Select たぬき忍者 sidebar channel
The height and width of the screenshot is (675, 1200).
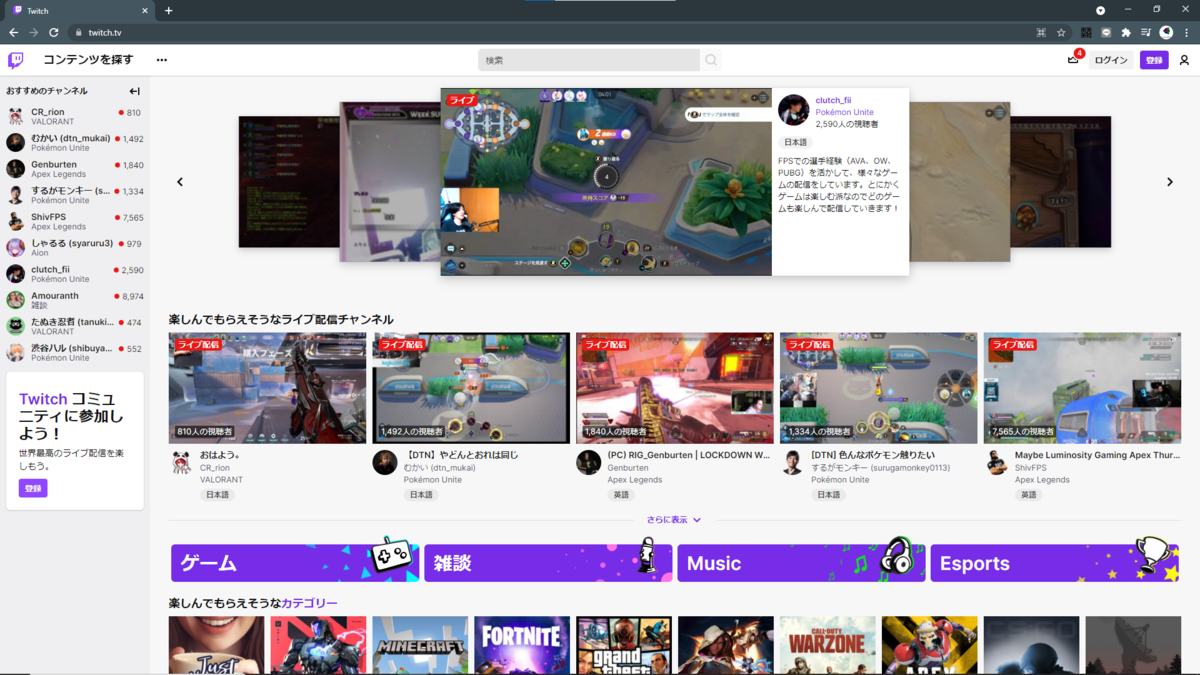75,326
